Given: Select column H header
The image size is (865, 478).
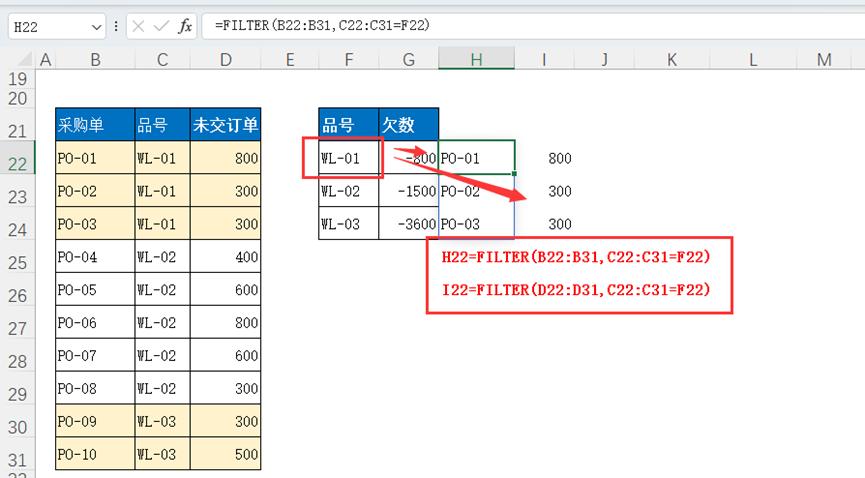Looking at the screenshot, I should pyautogui.click(x=477, y=60).
